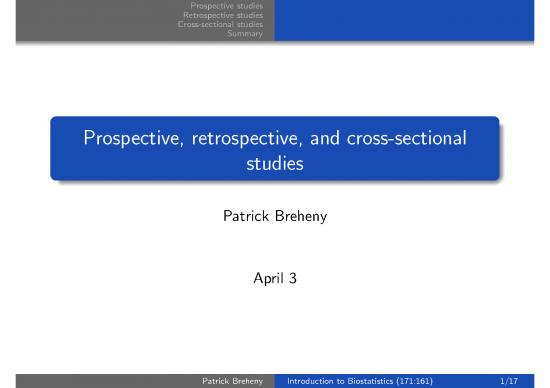Click the blue footer gap before 1/17
Viewport: 550px width, 388px height.
[467, 381]
